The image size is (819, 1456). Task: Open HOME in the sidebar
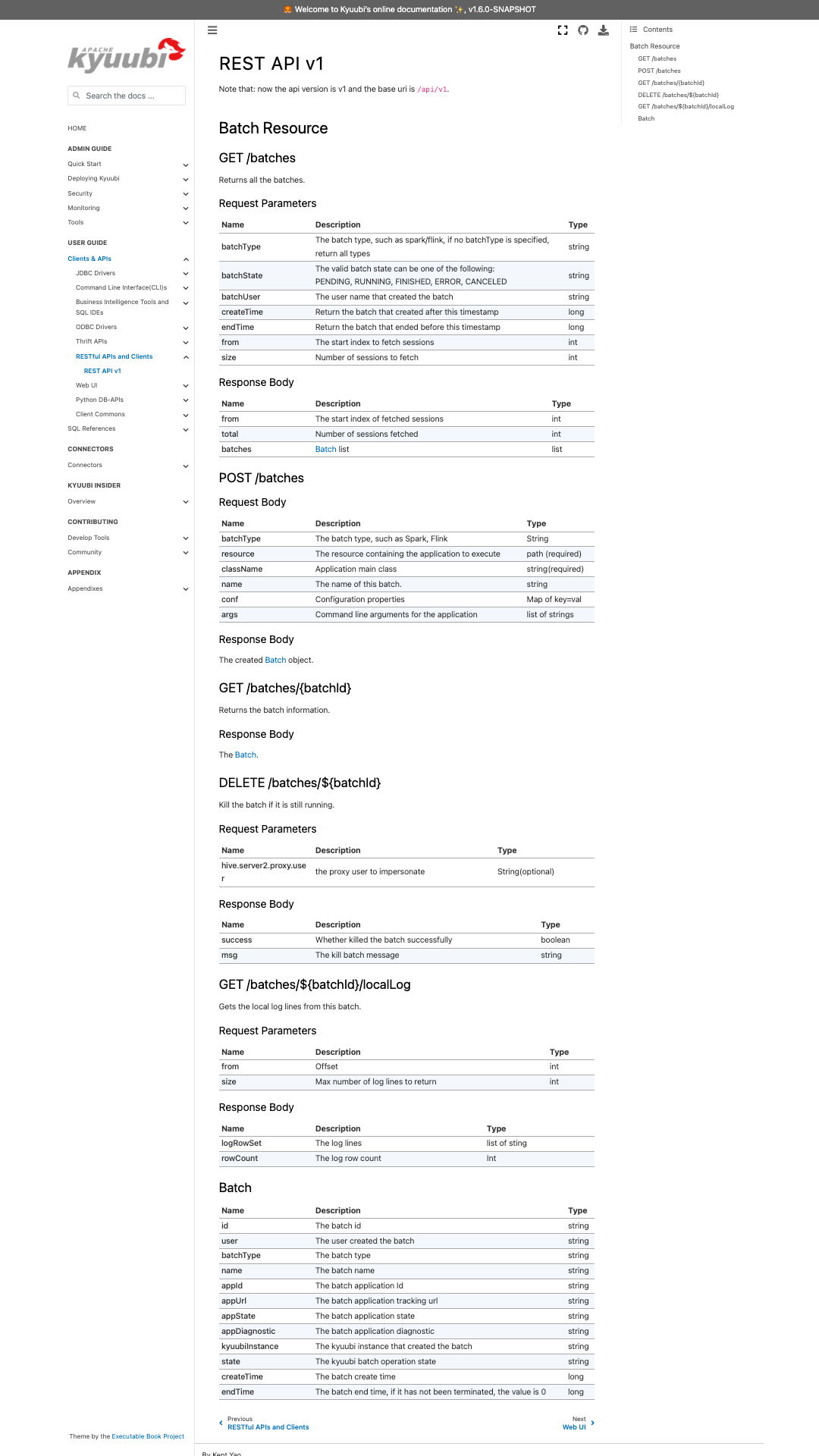coord(77,128)
